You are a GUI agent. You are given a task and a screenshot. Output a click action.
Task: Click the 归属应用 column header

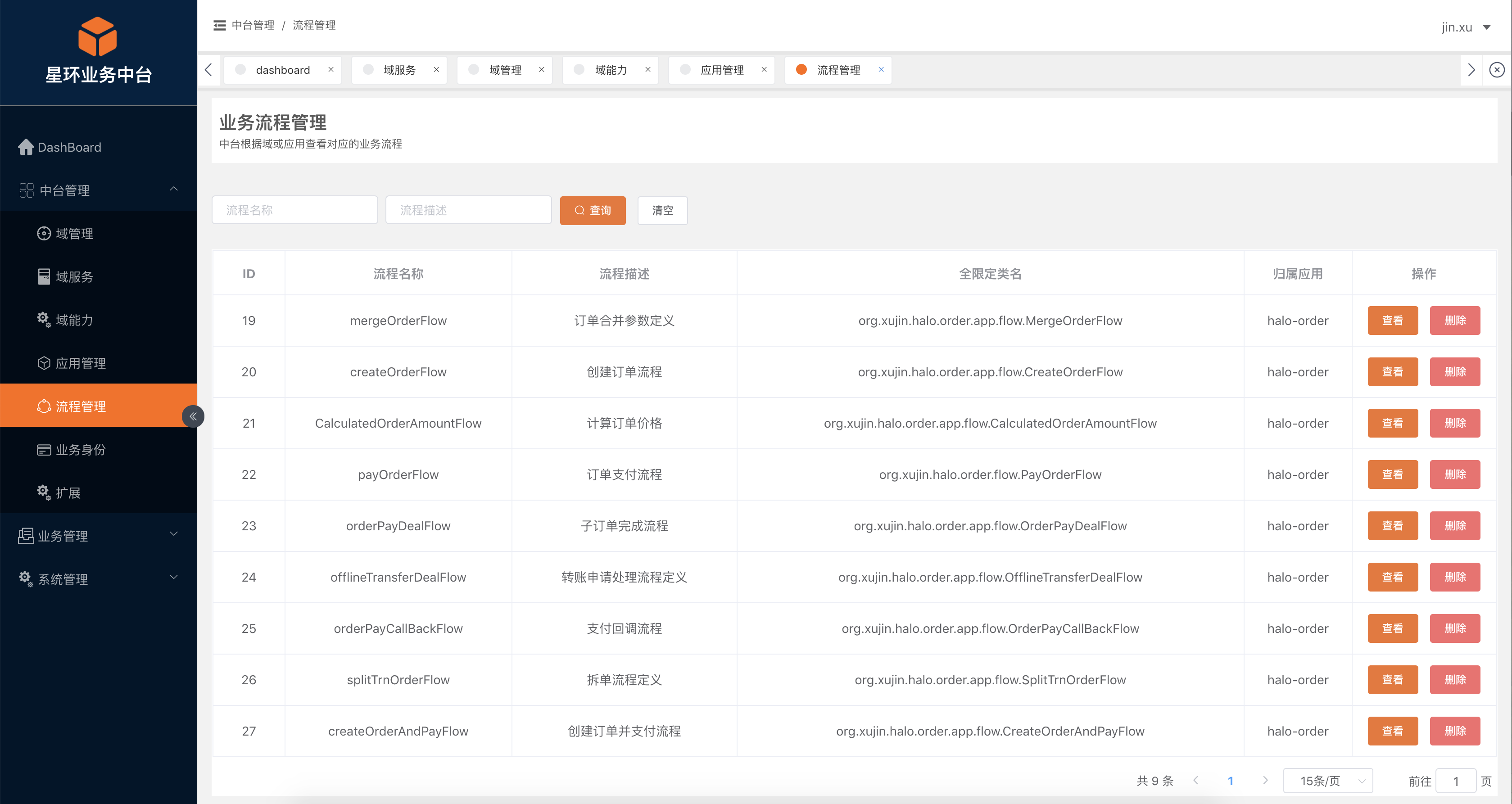click(1297, 274)
